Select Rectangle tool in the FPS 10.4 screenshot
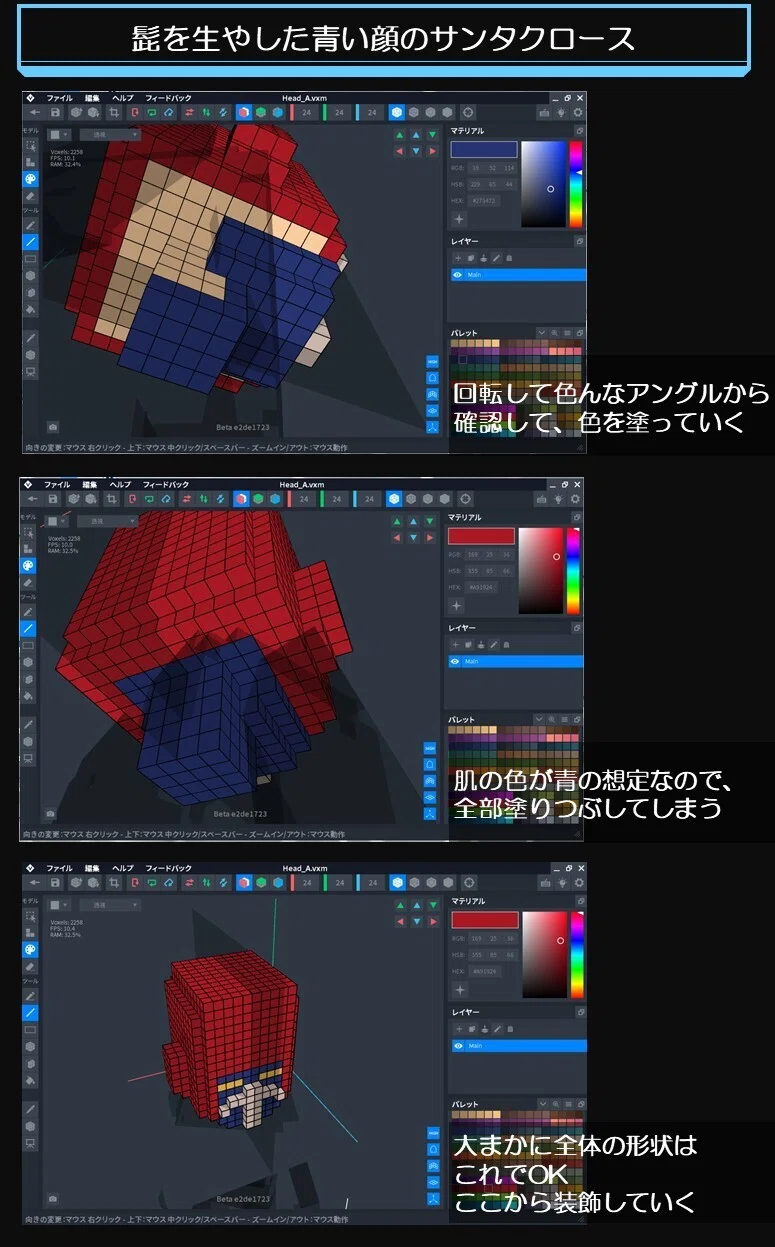Viewport: 775px width, 1247px height. [x=30, y=1029]
